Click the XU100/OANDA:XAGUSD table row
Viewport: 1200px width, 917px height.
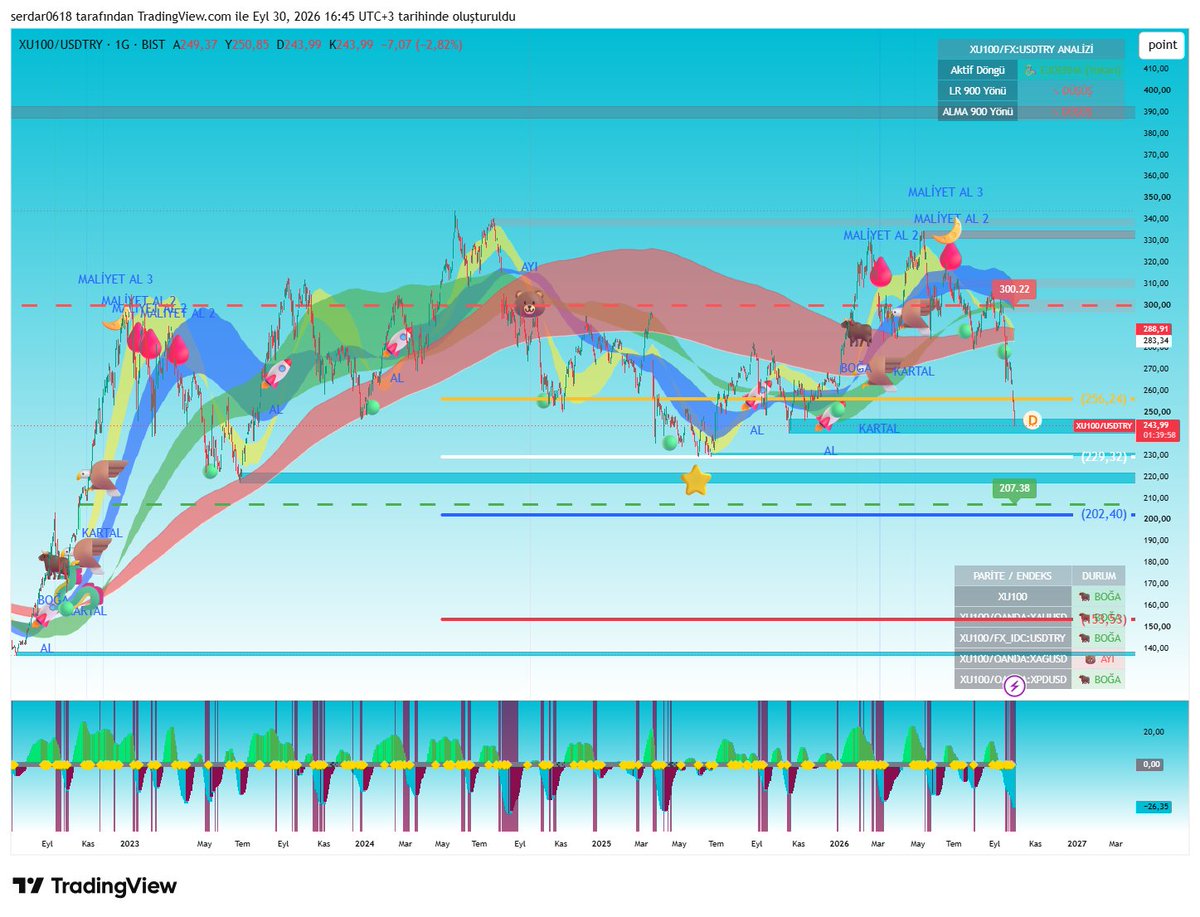point(1039,659)
